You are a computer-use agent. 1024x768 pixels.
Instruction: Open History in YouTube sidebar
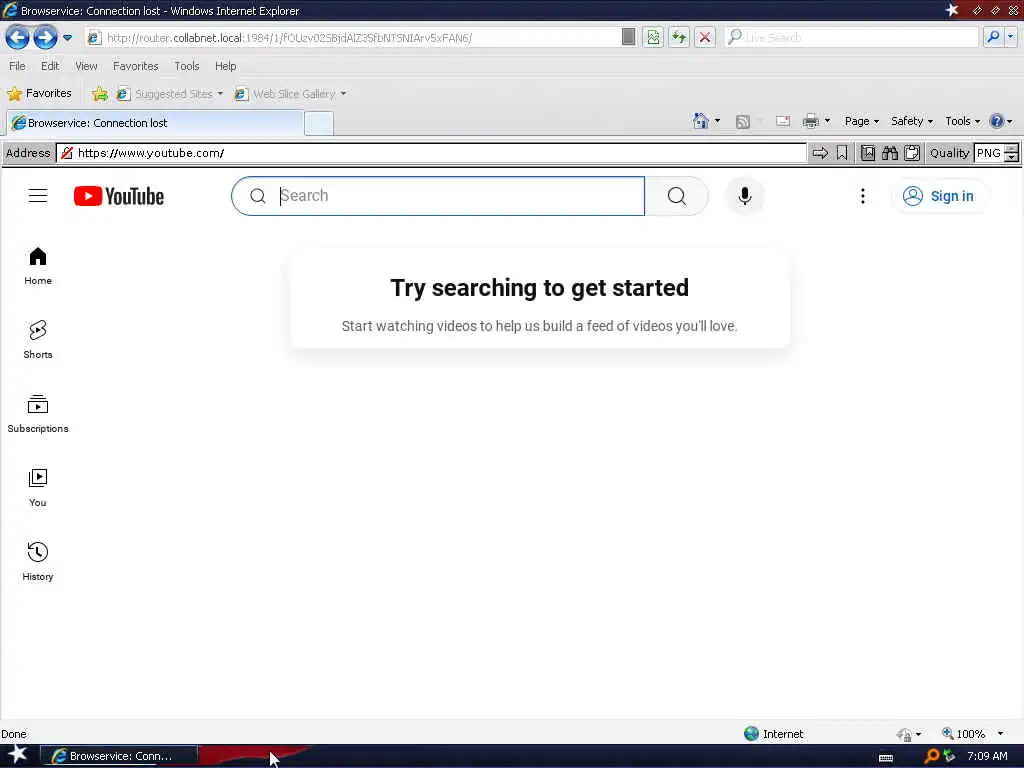pyautogui.click(x=38, y=562)
